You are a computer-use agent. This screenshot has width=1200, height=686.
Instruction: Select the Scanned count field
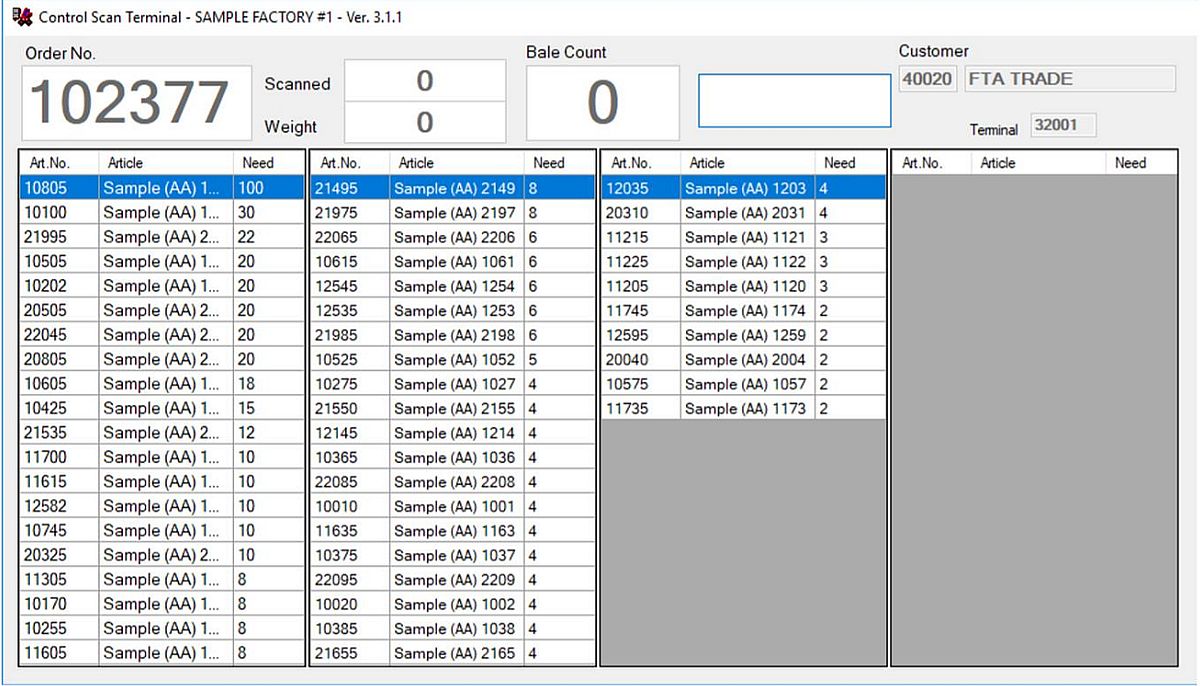click(425, 81)
